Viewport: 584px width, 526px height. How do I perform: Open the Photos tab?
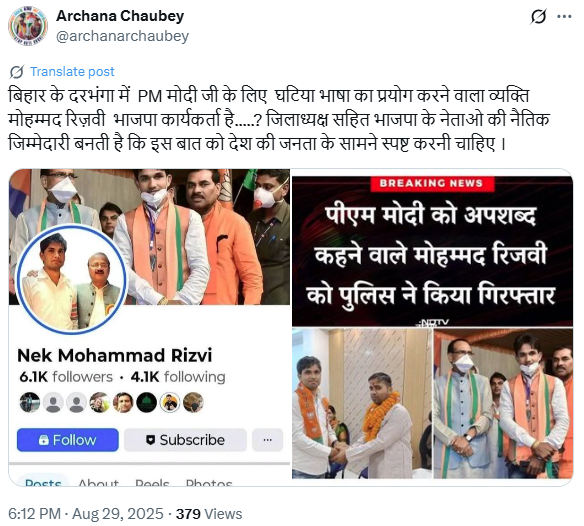click(x=209, y=482)
